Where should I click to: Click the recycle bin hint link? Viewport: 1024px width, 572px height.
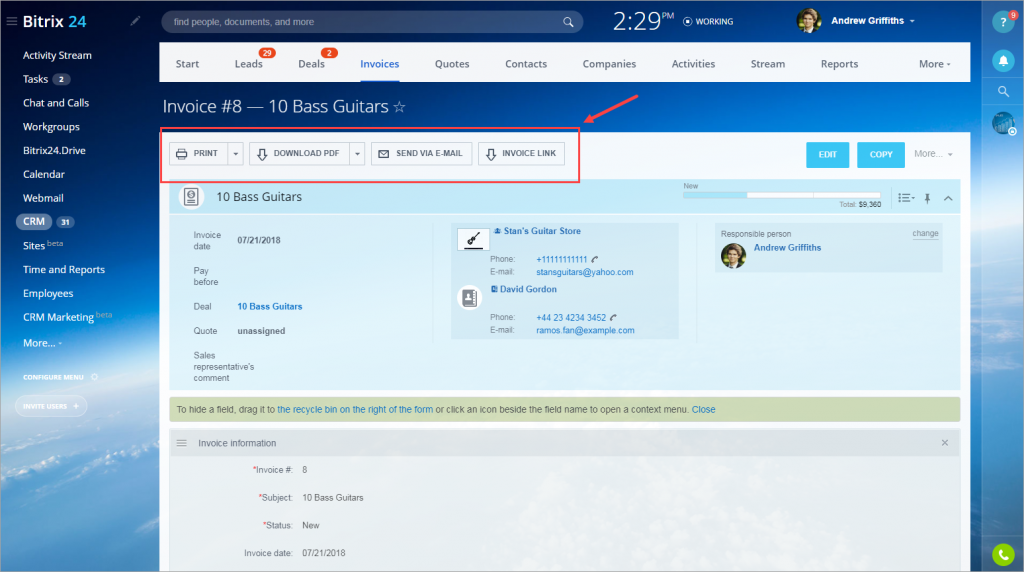(355, 409)
